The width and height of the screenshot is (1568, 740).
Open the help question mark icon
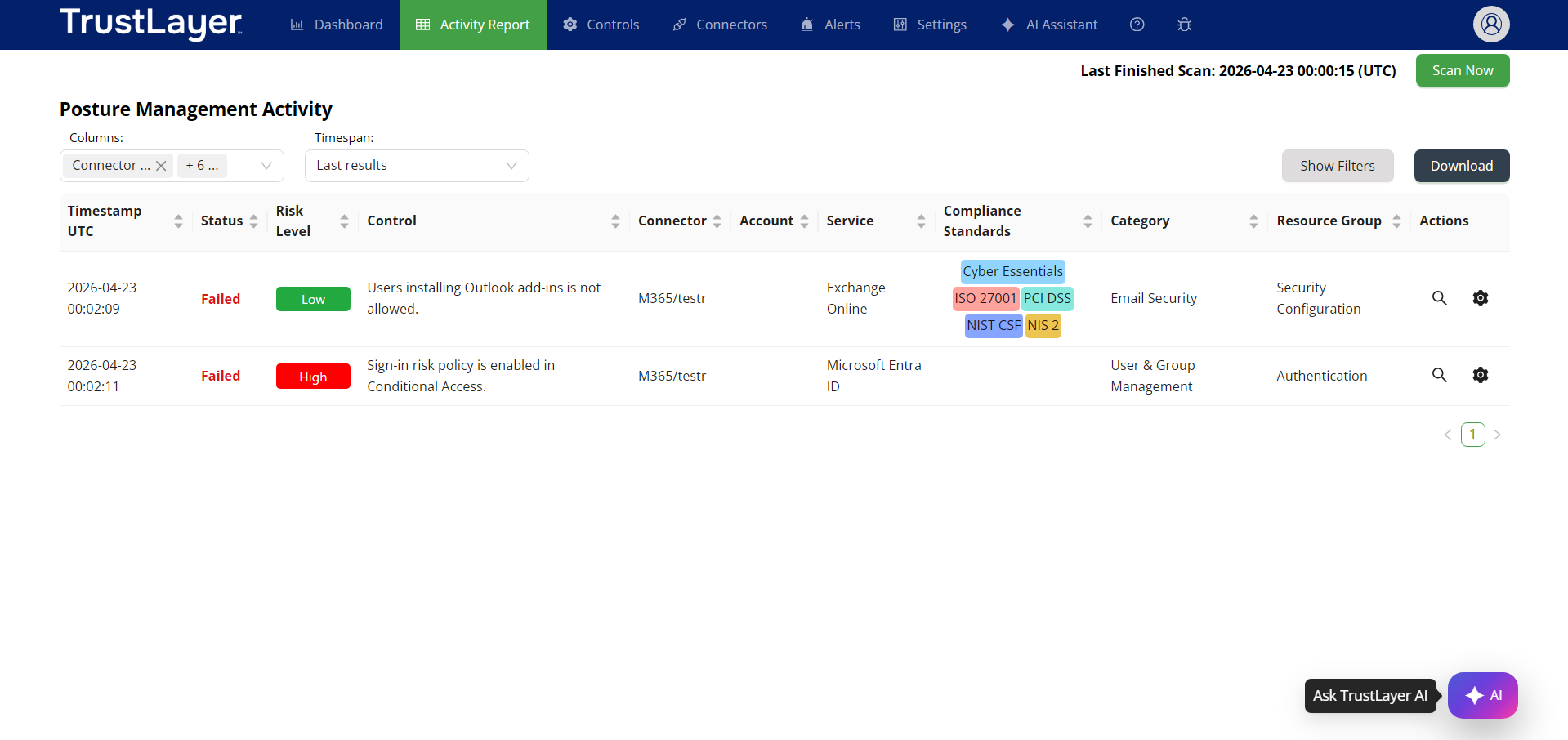(x=1137, y=25)
